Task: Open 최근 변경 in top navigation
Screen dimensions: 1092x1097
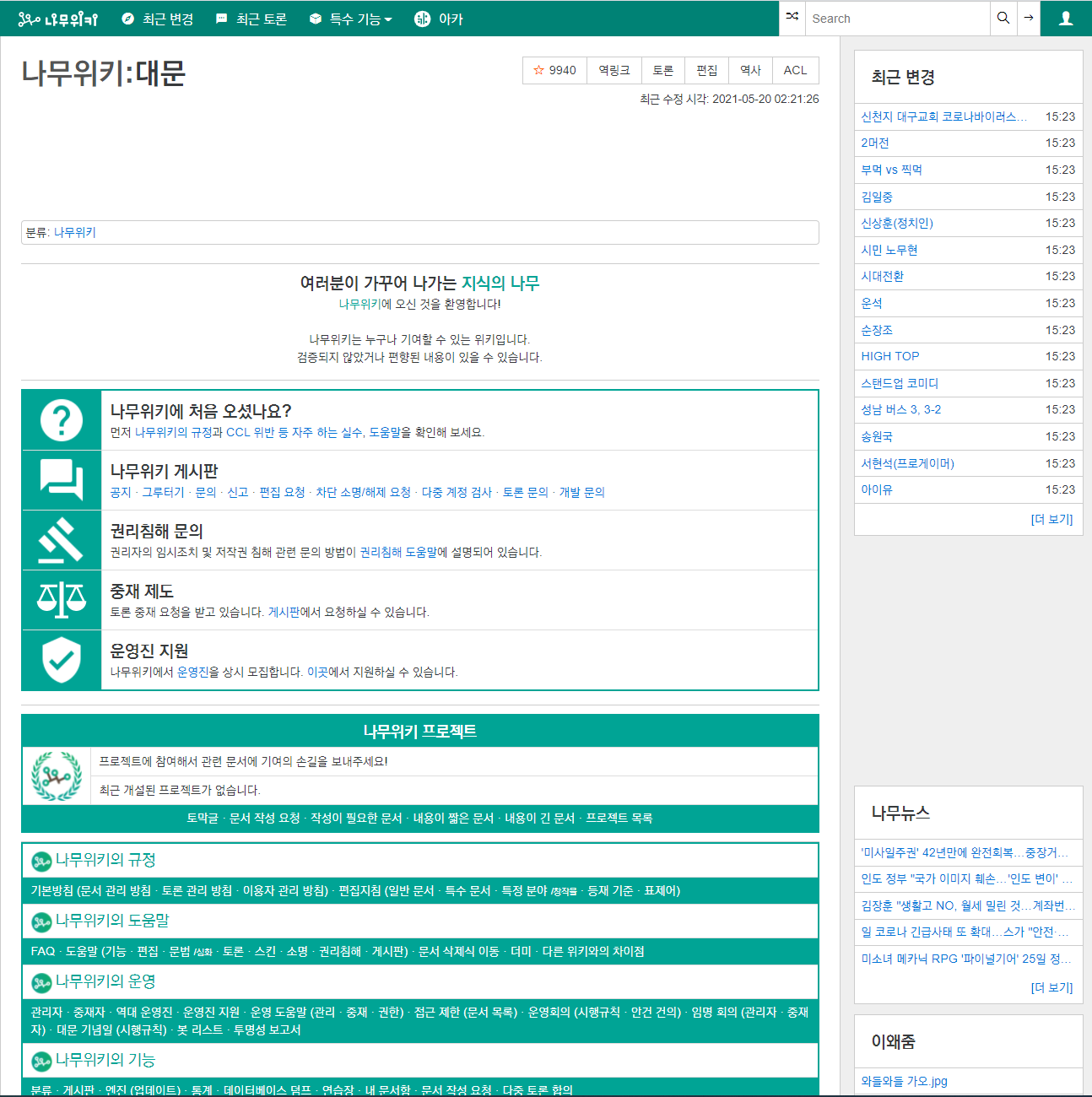Action: point(158,19)
